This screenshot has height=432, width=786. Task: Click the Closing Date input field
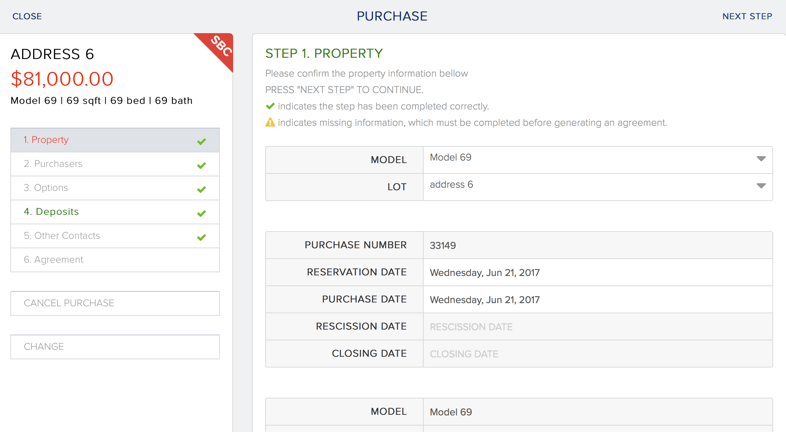click(597, 354)
